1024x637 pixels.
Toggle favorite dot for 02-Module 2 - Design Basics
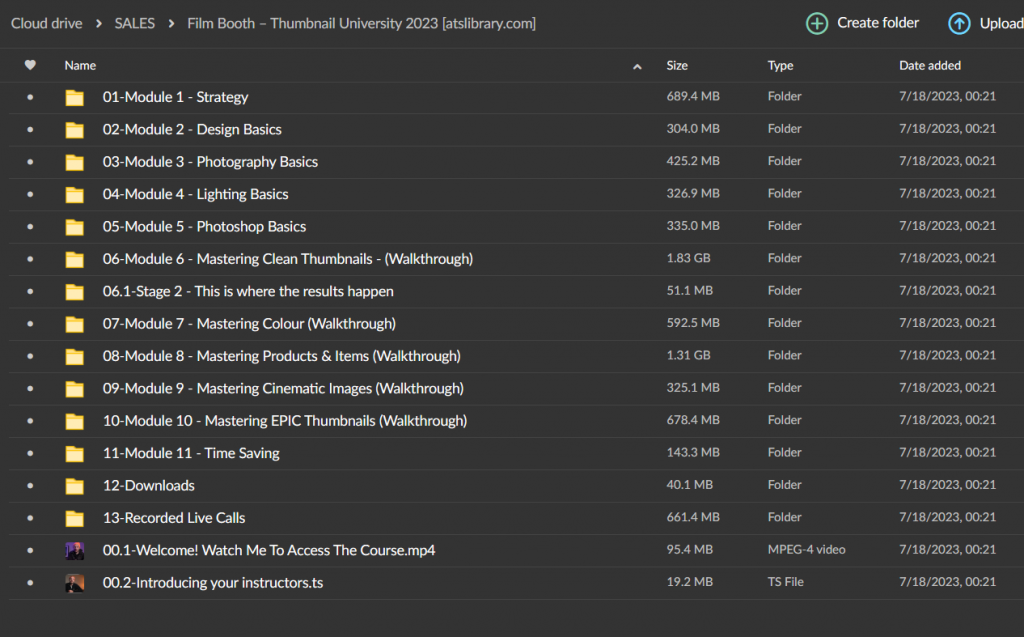30,130
